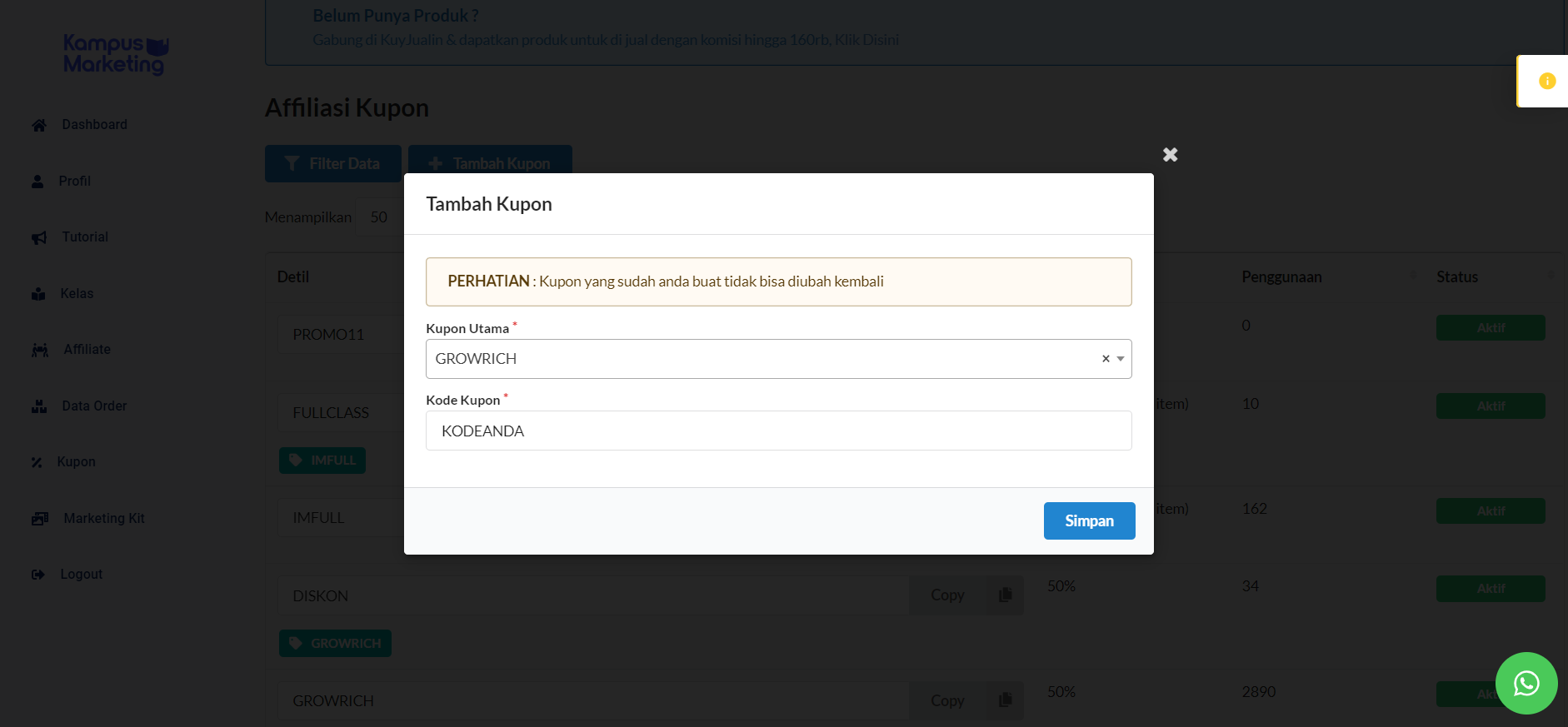
Task: Clear the GROWRICH selection with the x
Action: click(x=1106, y=359)
